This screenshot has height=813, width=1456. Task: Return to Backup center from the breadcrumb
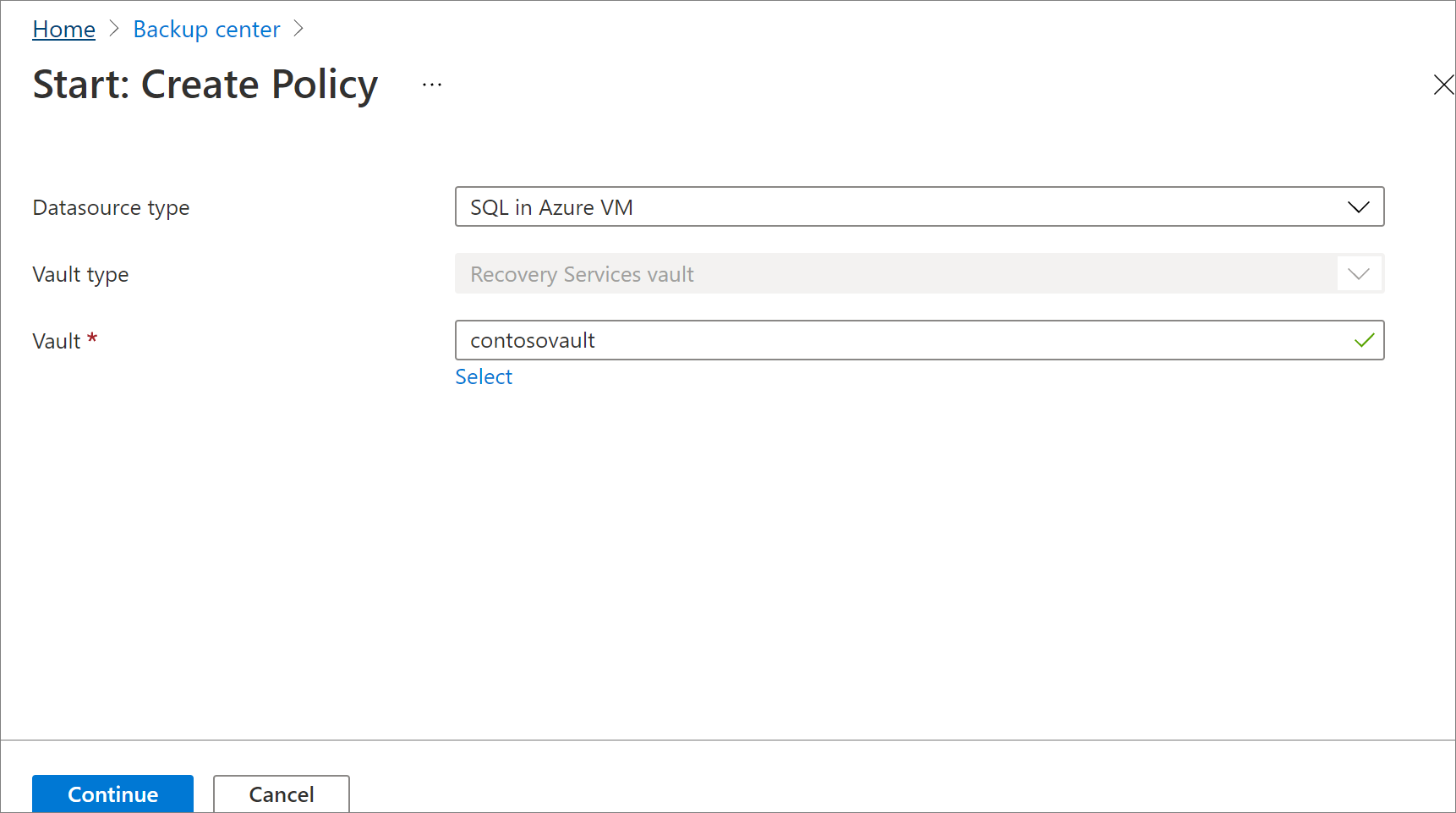coord(205,28)
